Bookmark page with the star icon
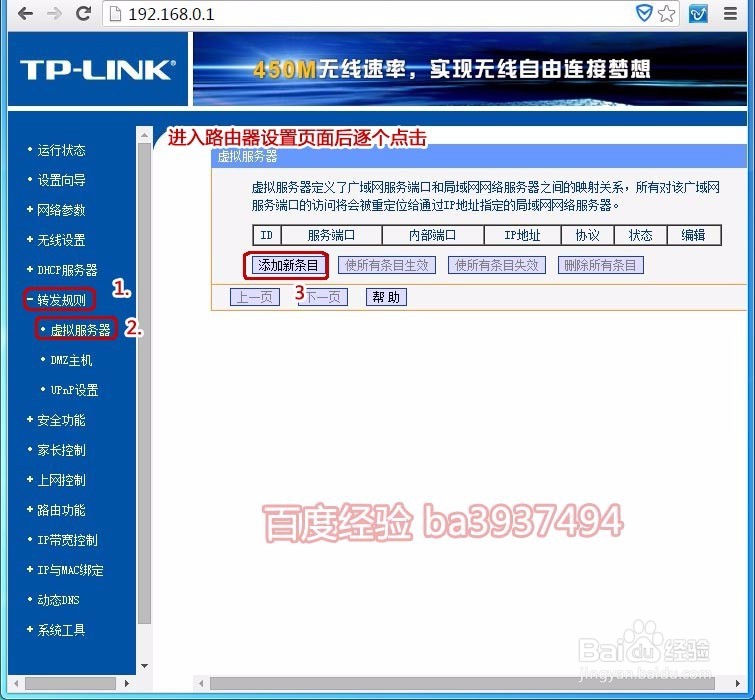 tap(666, 14)
